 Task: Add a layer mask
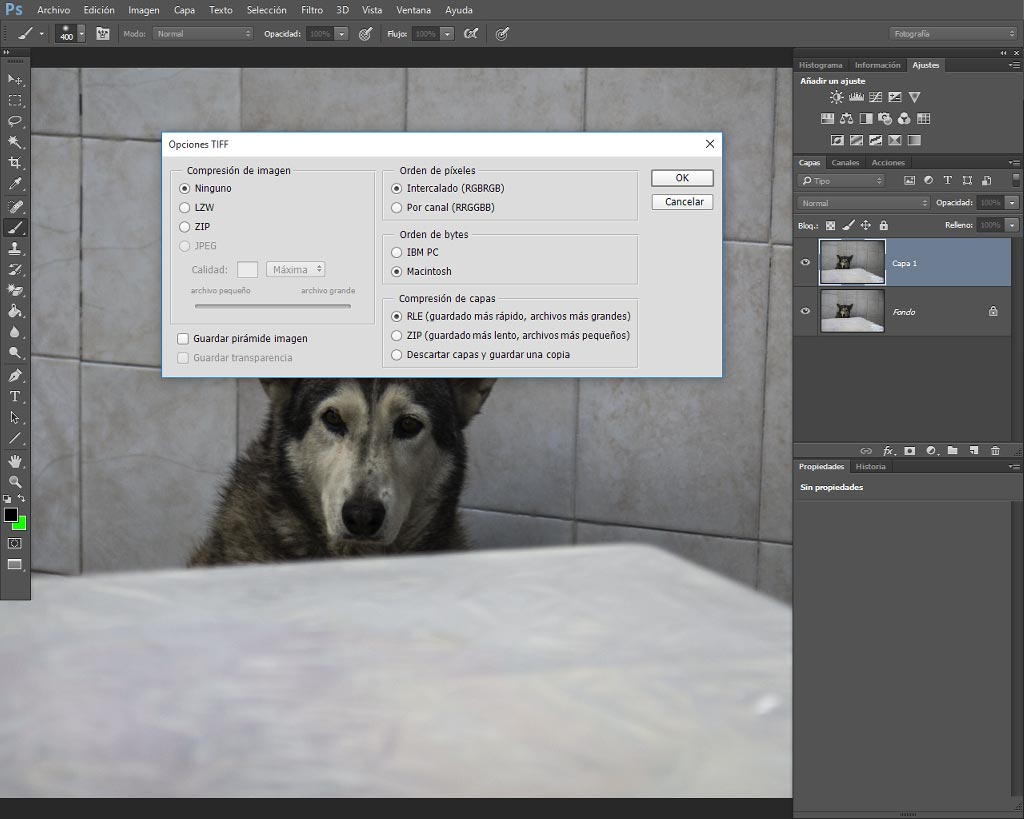click(910, 451)
